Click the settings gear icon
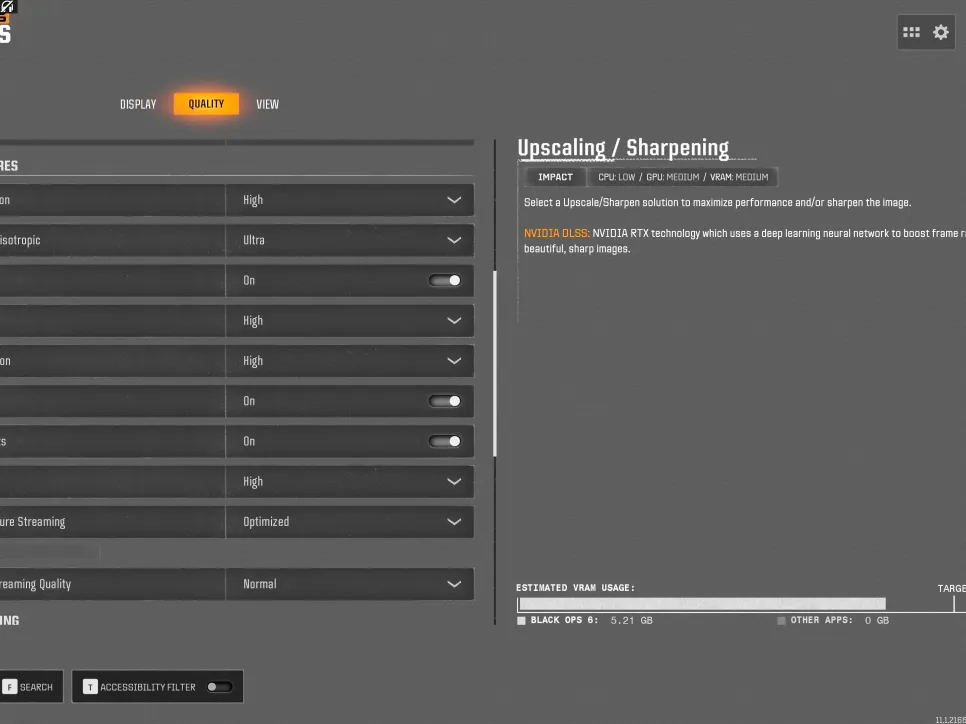The width and height of the screenshot is (966, 724). [941, 32]
